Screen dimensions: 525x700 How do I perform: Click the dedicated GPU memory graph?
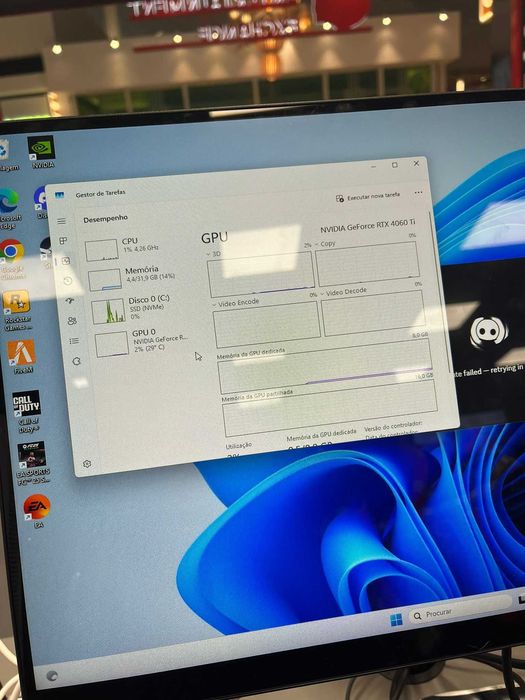(325, 366)
